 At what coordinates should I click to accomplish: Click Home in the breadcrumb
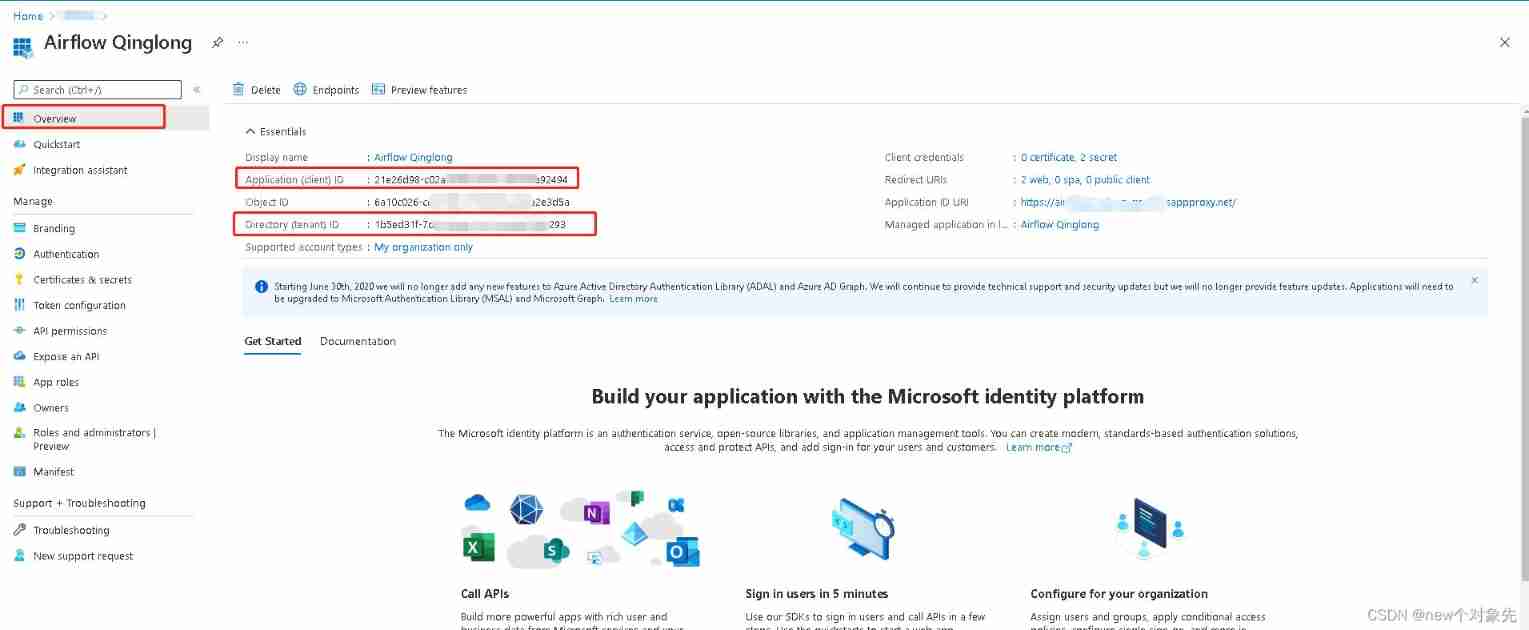tap(28, 16)
